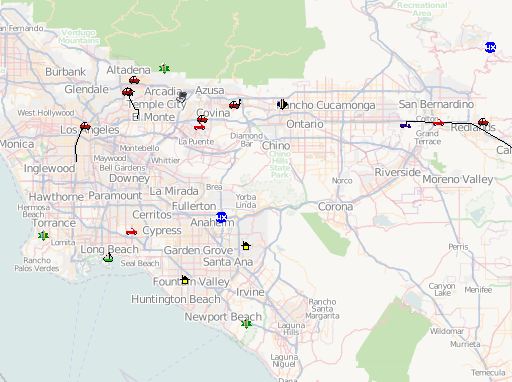Click the yellow house icon on Fountain Valley
The width and height of the screenshot is (512, 382).
tap(184, 280)
